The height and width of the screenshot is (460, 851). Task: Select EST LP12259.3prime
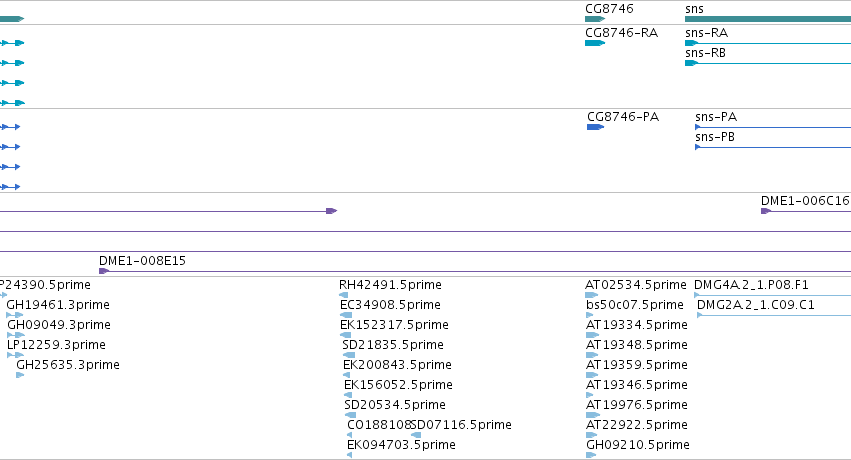tap(56, 345)
